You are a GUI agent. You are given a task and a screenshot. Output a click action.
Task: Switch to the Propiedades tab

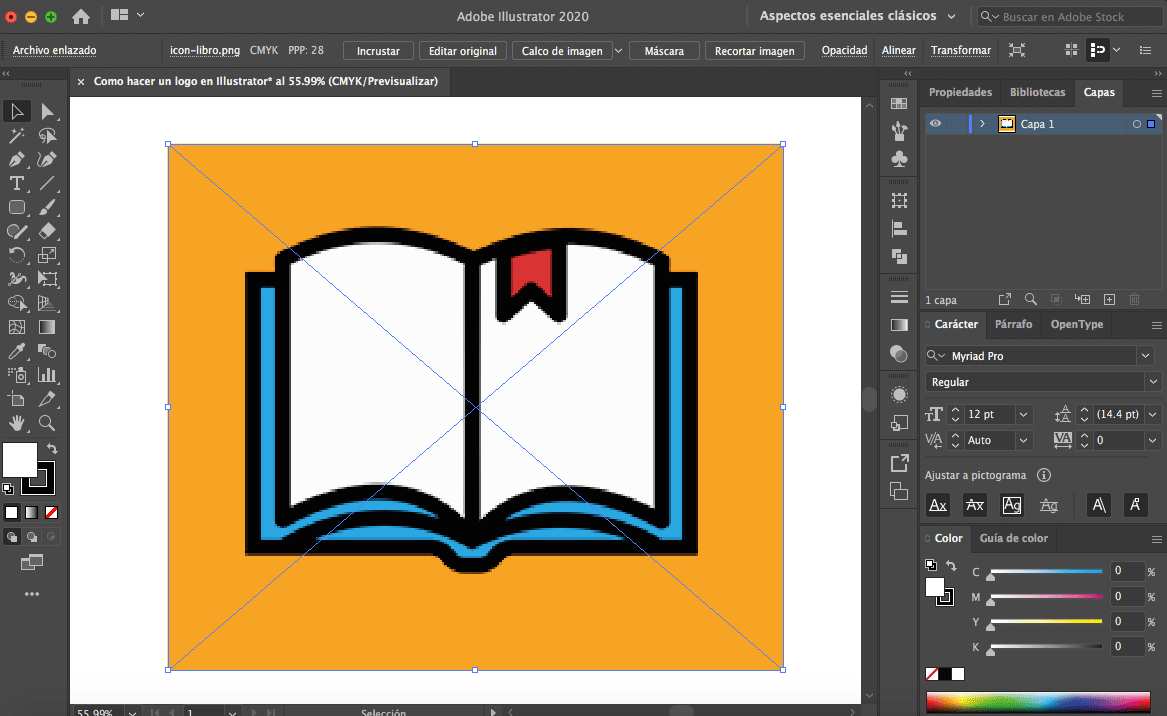coord(959,92)
